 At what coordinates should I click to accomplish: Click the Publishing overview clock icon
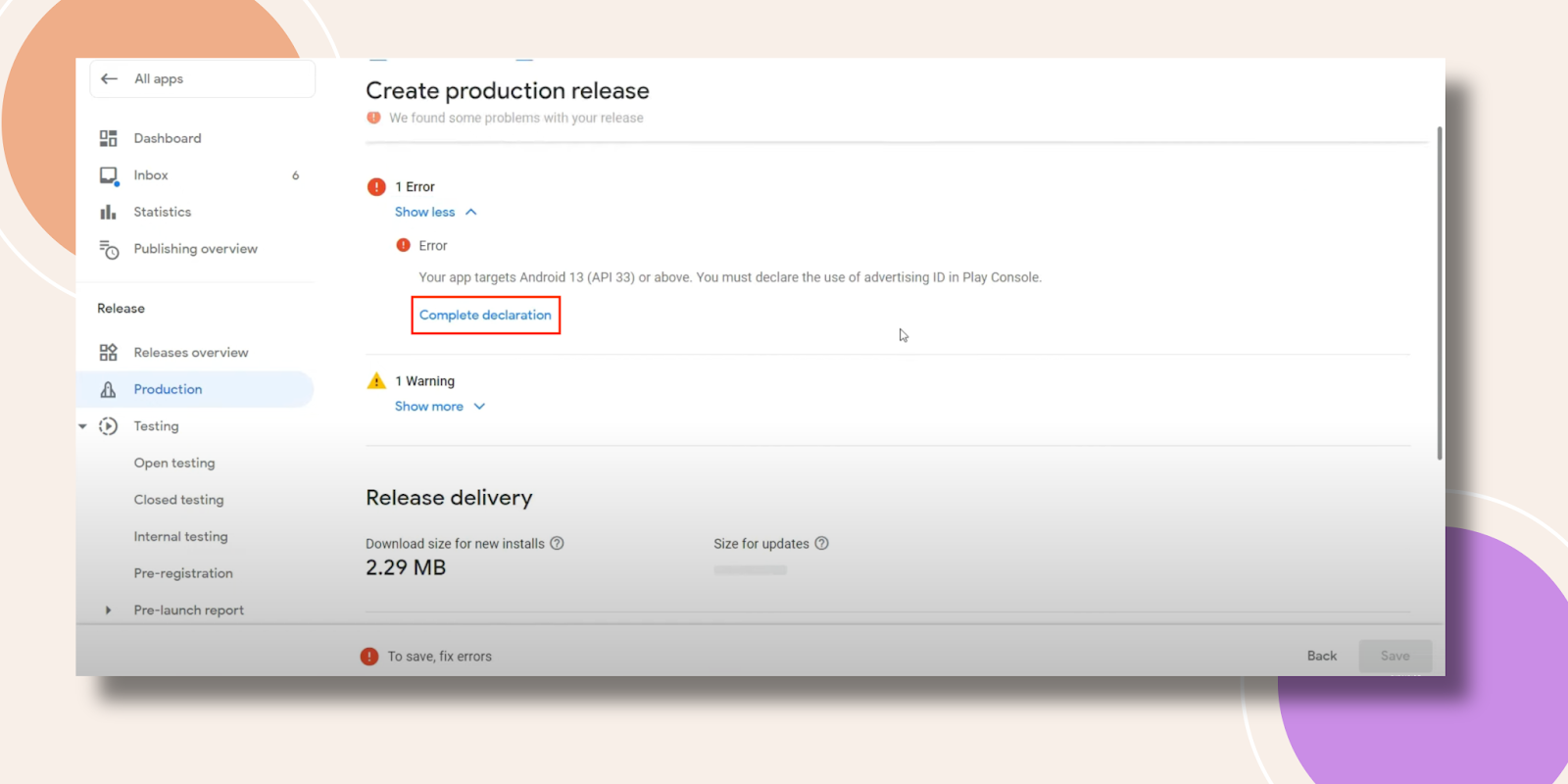click(109, 249)
